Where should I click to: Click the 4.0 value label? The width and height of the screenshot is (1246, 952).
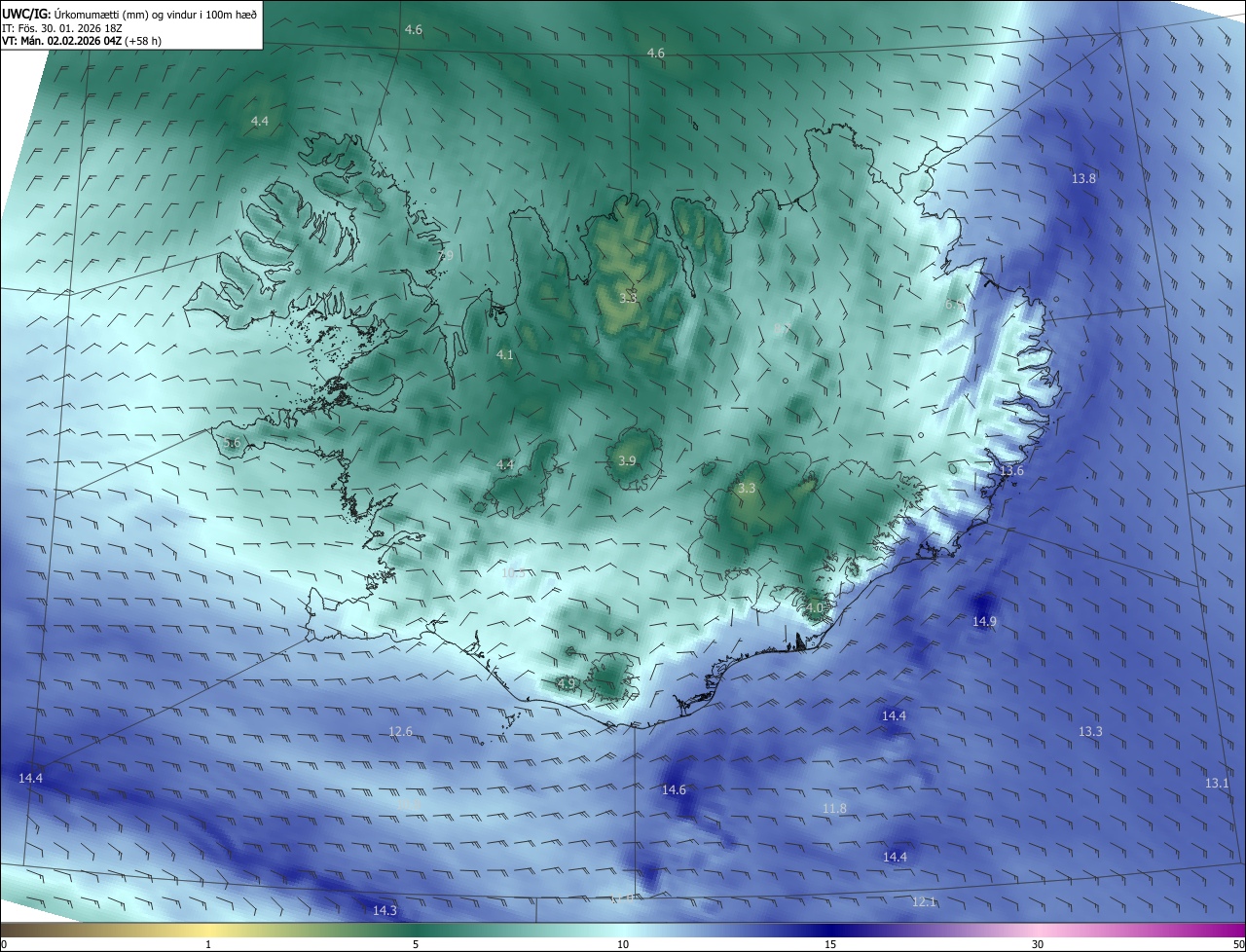pyautogui.click(x=815, y=608)
